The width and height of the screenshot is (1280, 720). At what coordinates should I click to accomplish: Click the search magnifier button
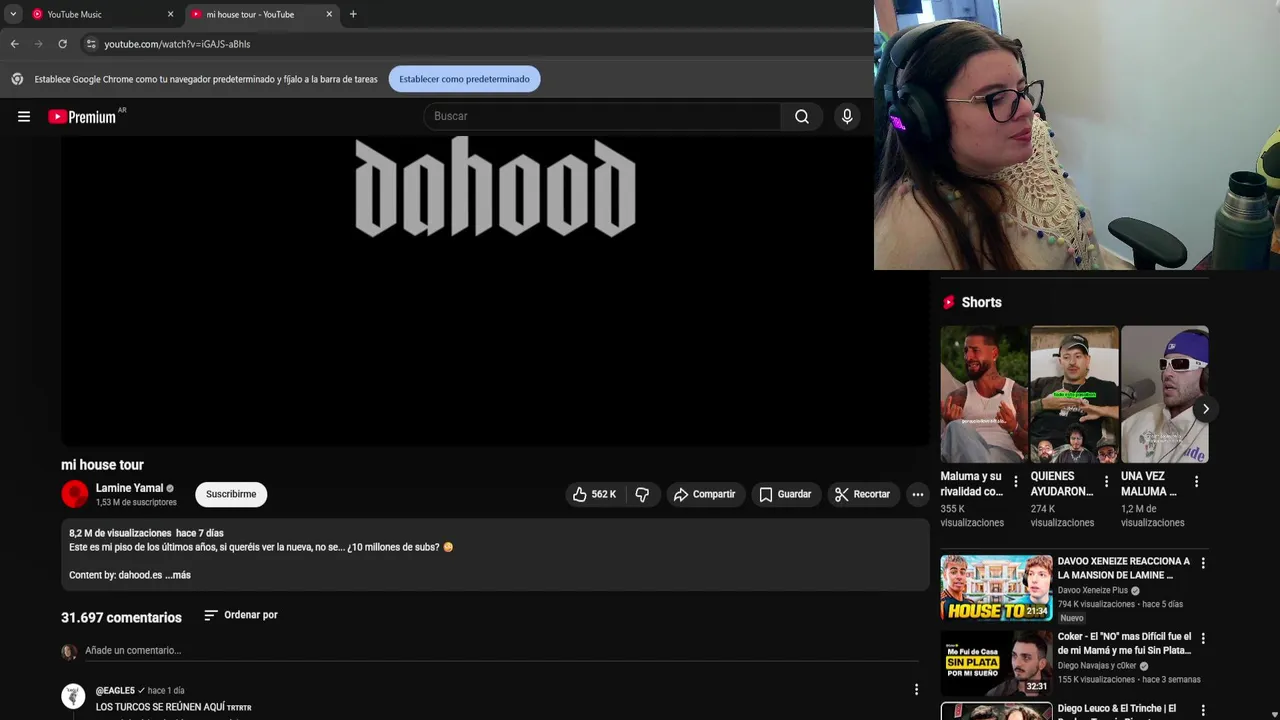pos(802,116)
